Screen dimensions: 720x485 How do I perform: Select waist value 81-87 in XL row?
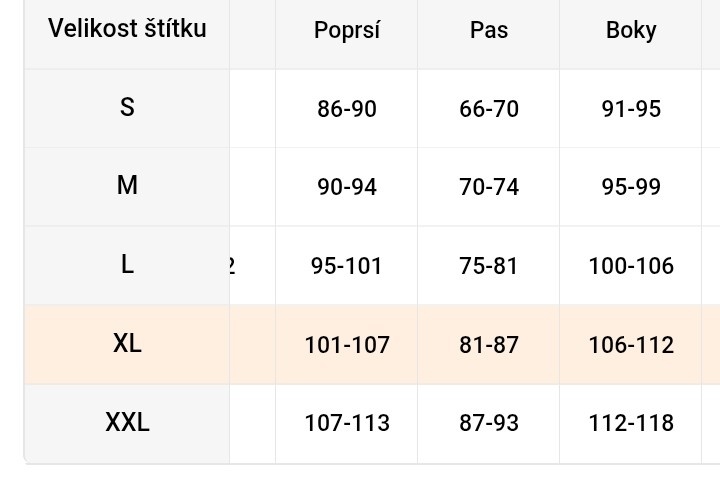[489, 345]
